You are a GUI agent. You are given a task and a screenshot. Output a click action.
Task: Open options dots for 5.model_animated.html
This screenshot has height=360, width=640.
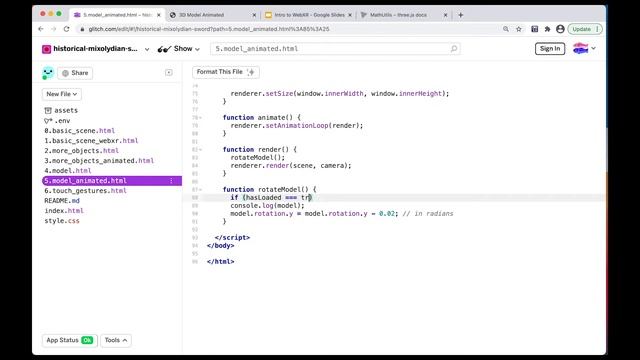[x=171, y=181]
